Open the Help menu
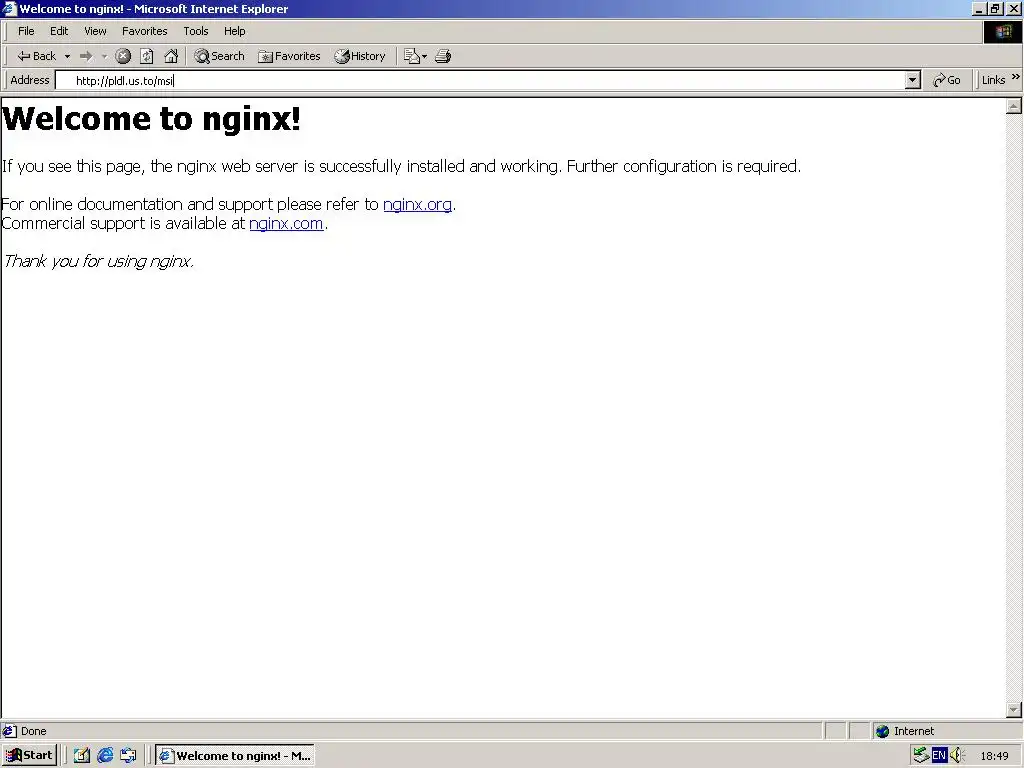The height and width of the screenshot is (768, 1024). [x=234, y=31]
